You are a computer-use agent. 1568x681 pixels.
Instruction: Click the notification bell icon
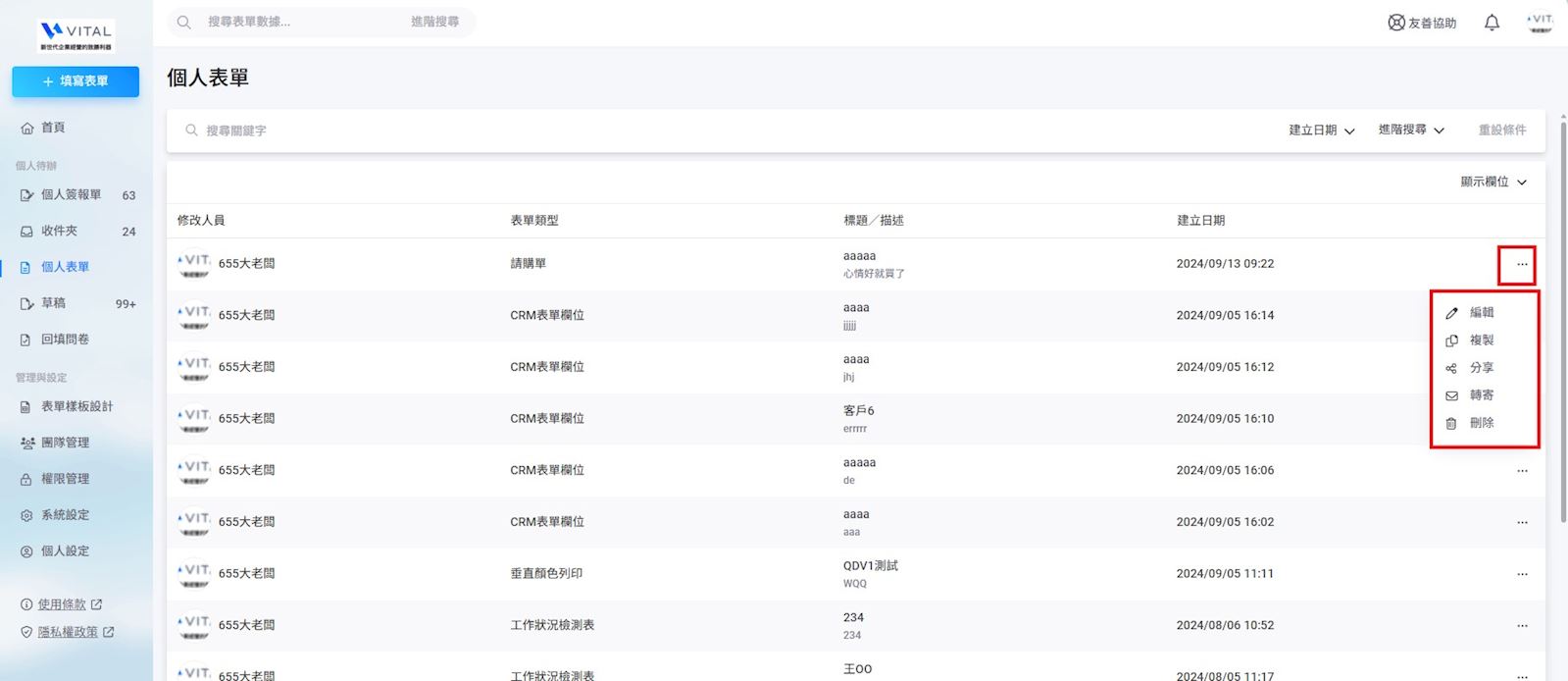pos(1492,23)
